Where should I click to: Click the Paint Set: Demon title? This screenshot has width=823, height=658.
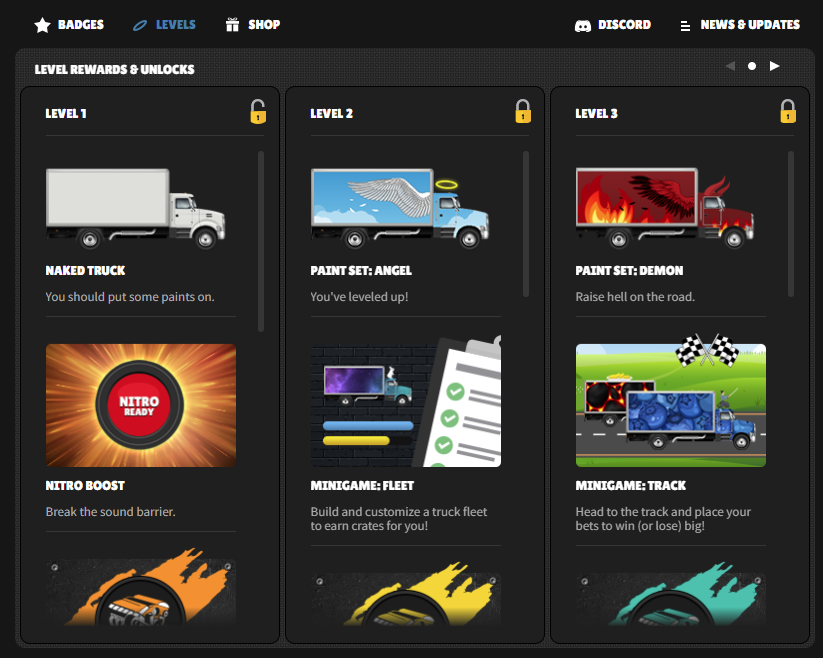(x=629, y=270)
